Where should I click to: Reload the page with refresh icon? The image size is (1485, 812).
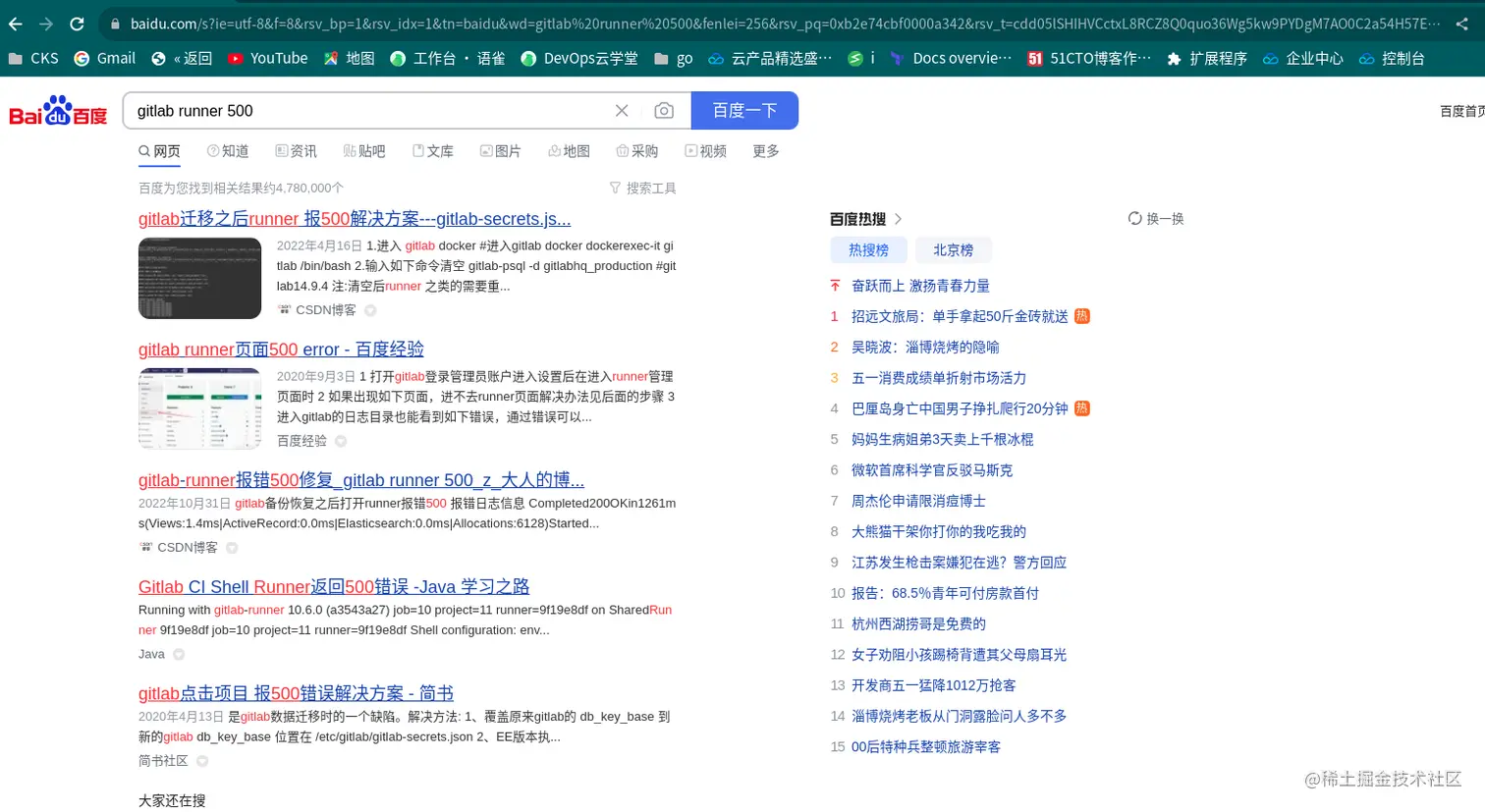77,24
